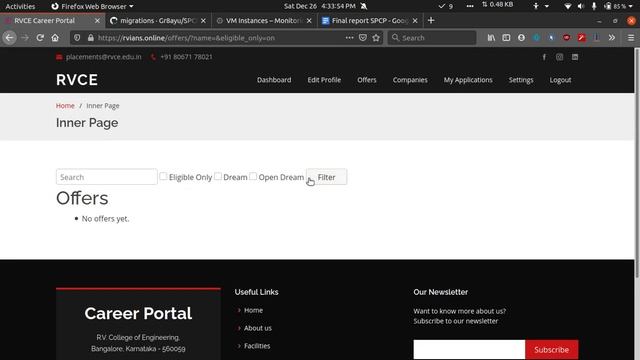Expand more tools overflow chevron
Viewport: 640px width, 360px height.
pos(611,38)
